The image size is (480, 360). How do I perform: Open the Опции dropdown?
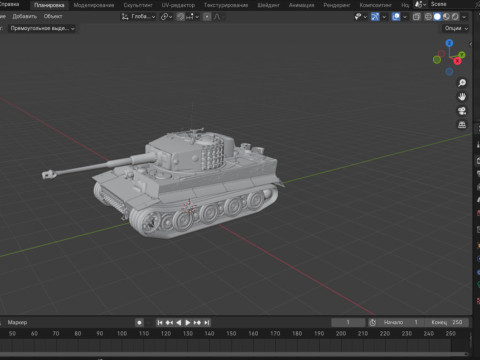456,29
